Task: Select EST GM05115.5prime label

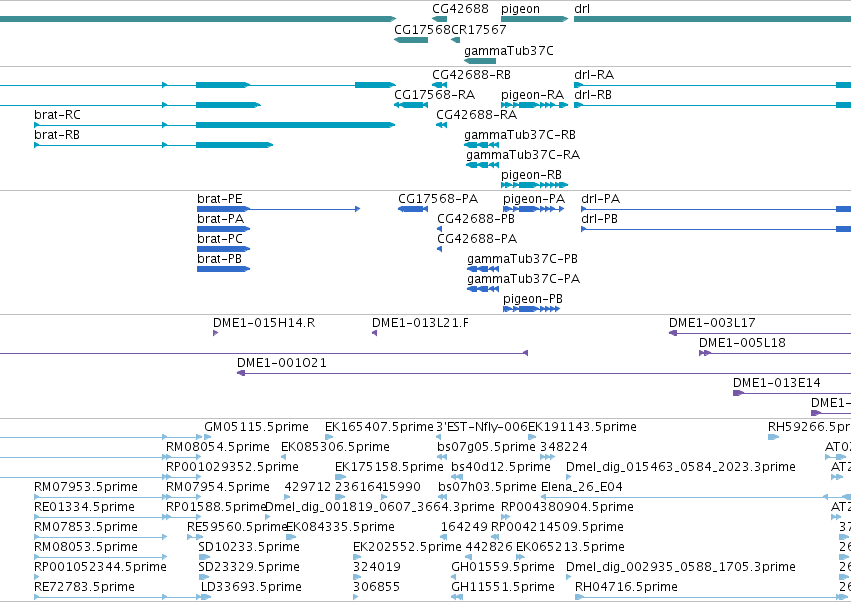Action: pyautogui.click(x=256, y=427)
